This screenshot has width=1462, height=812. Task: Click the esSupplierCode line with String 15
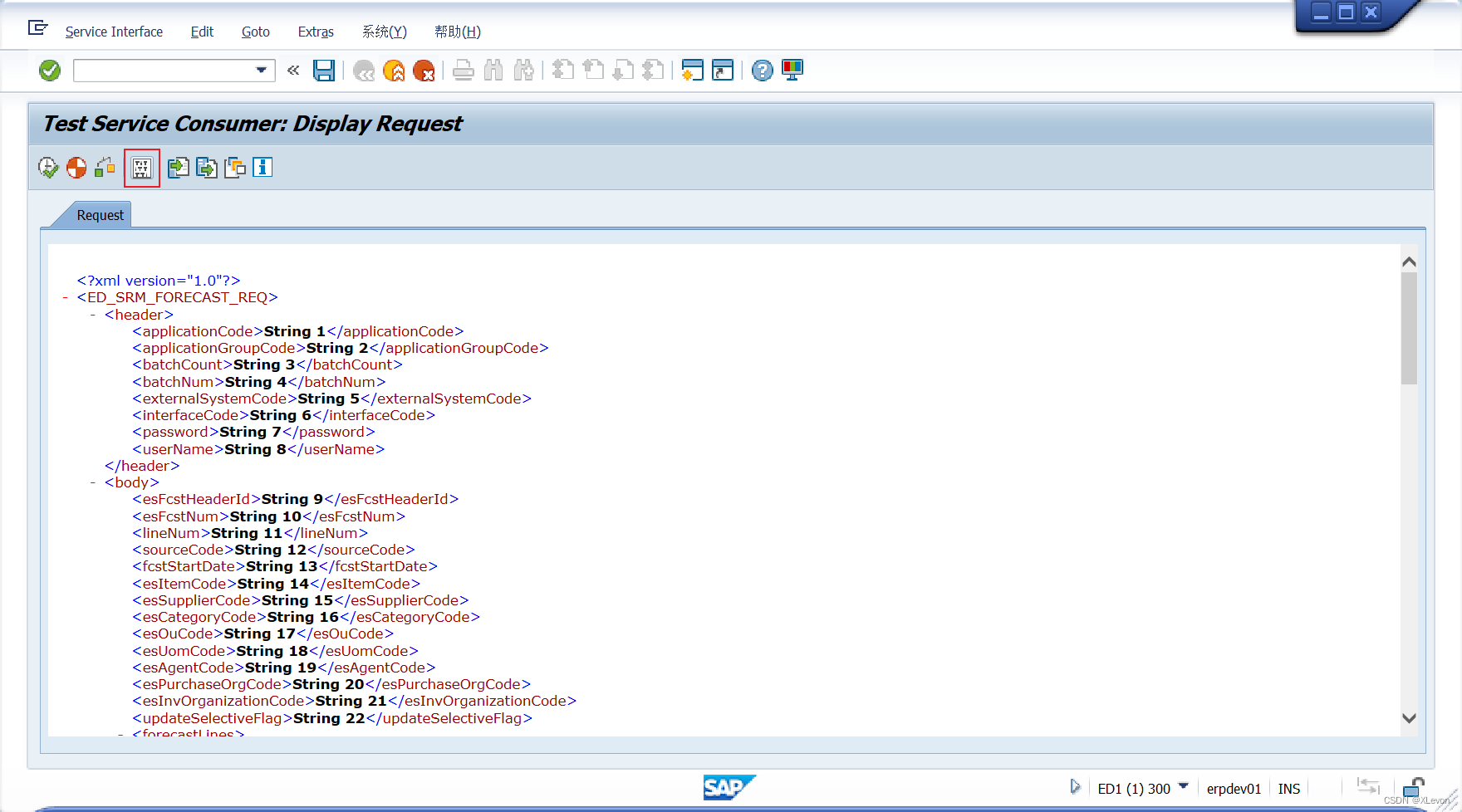[x=301, y=600]
